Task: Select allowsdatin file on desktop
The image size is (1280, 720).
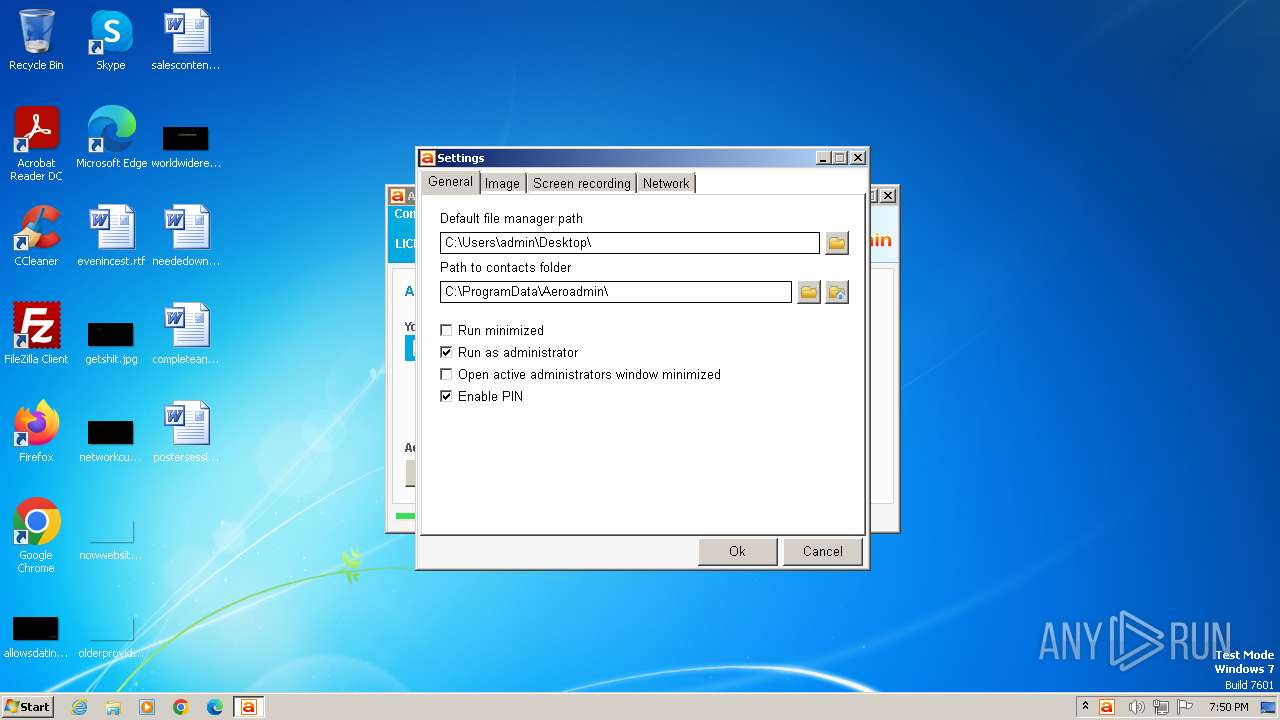Action: 36,636
